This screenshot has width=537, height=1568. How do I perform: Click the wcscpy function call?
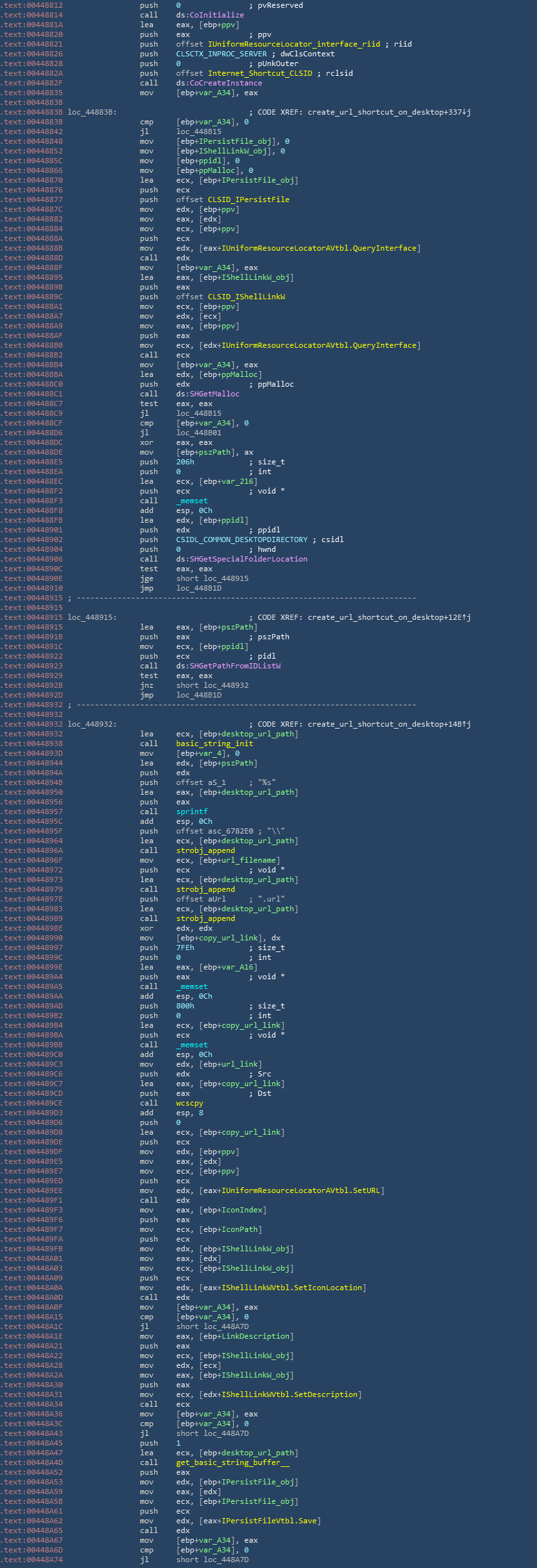tap(189, 1103)
